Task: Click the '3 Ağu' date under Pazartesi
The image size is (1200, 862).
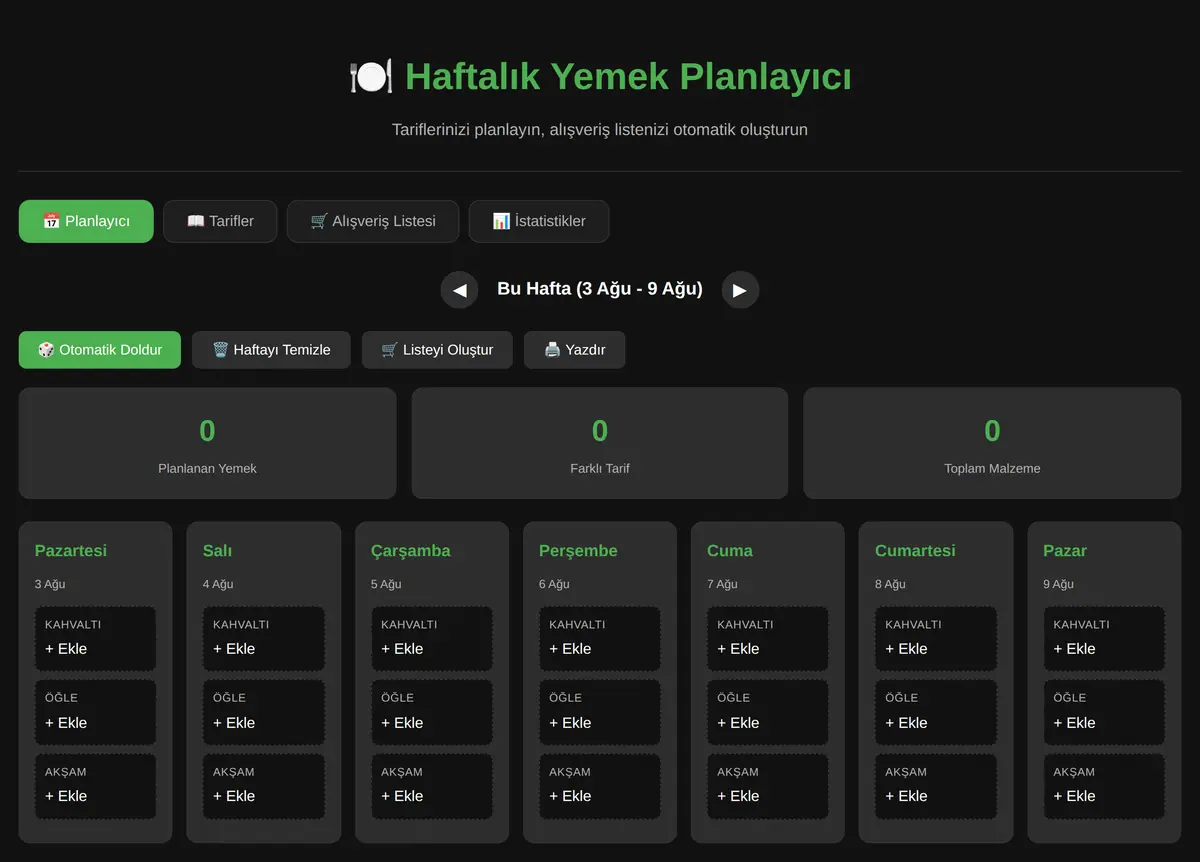Action: (50, 584)
